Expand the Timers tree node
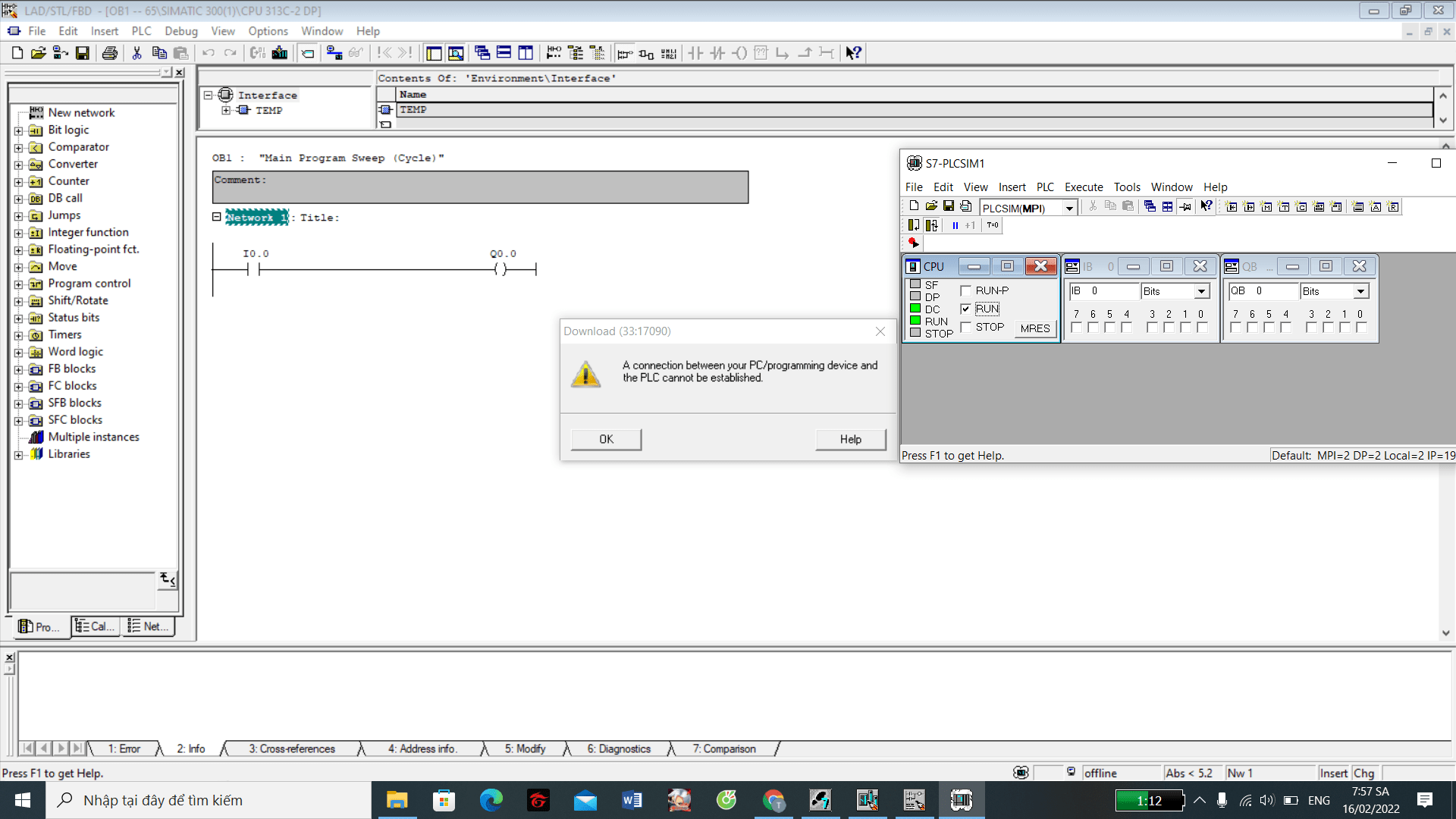The image size is (1456, 819). tap(18, 335)
